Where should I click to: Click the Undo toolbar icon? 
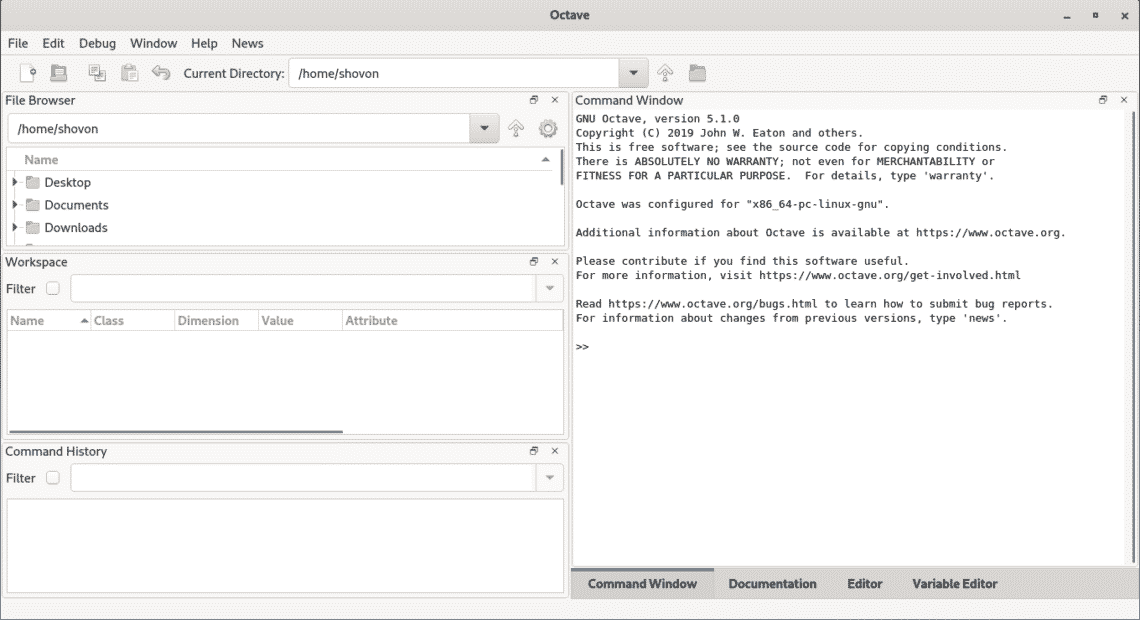pos(161,73)
